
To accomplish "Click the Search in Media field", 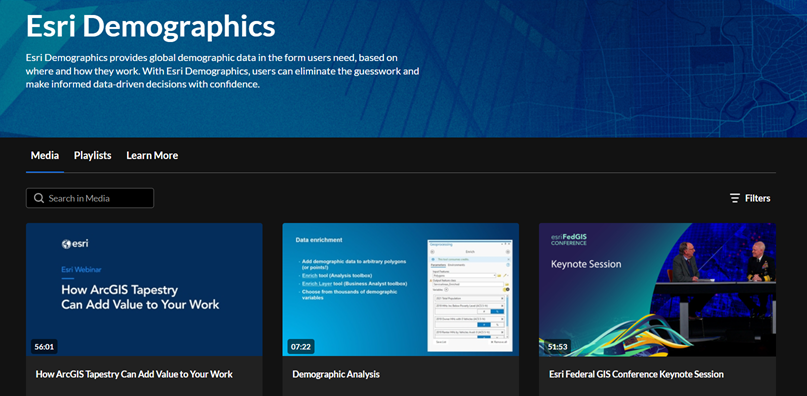I will [90, 198].
